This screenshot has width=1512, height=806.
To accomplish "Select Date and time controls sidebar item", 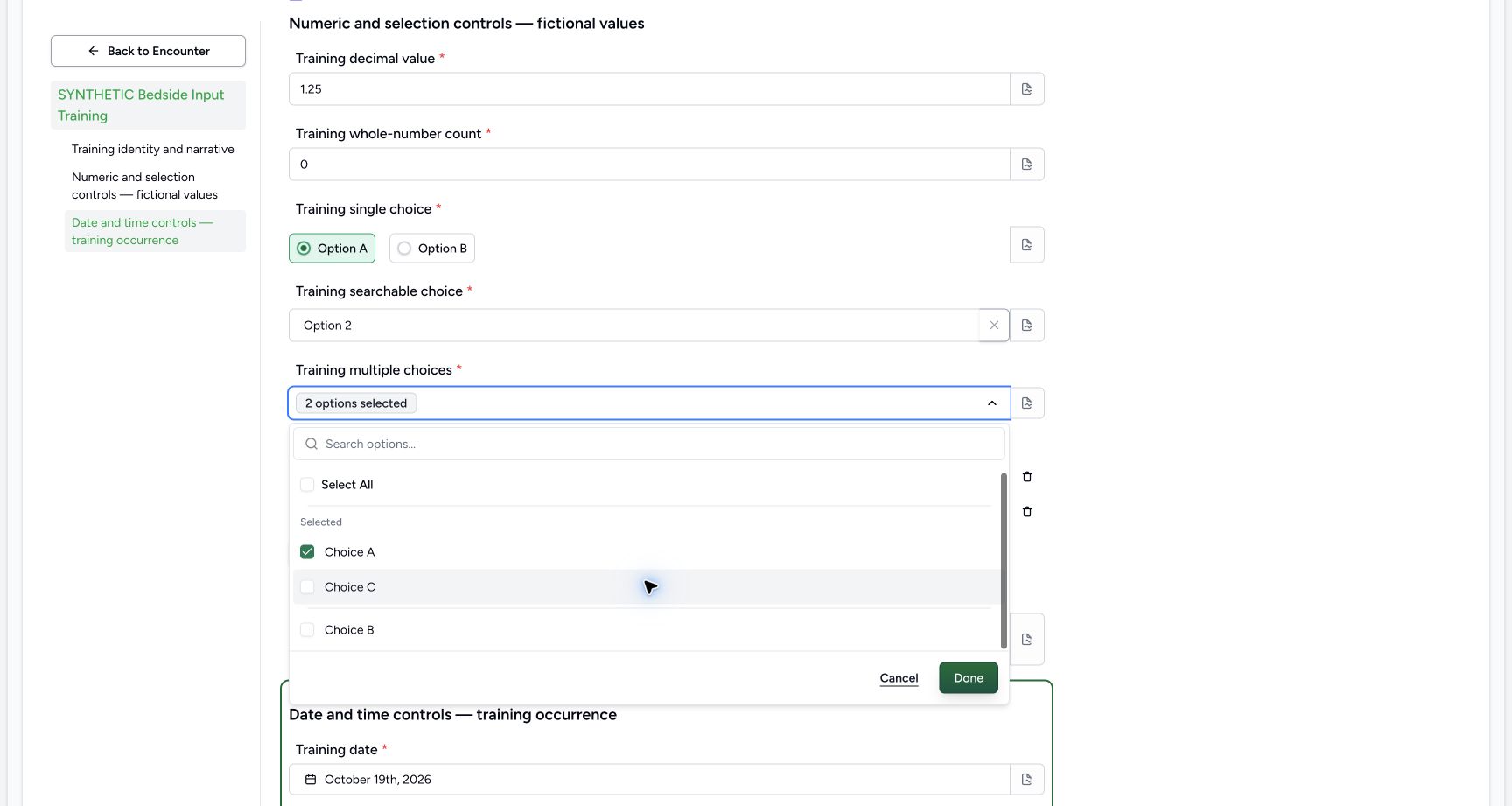I will click(155, 232).
